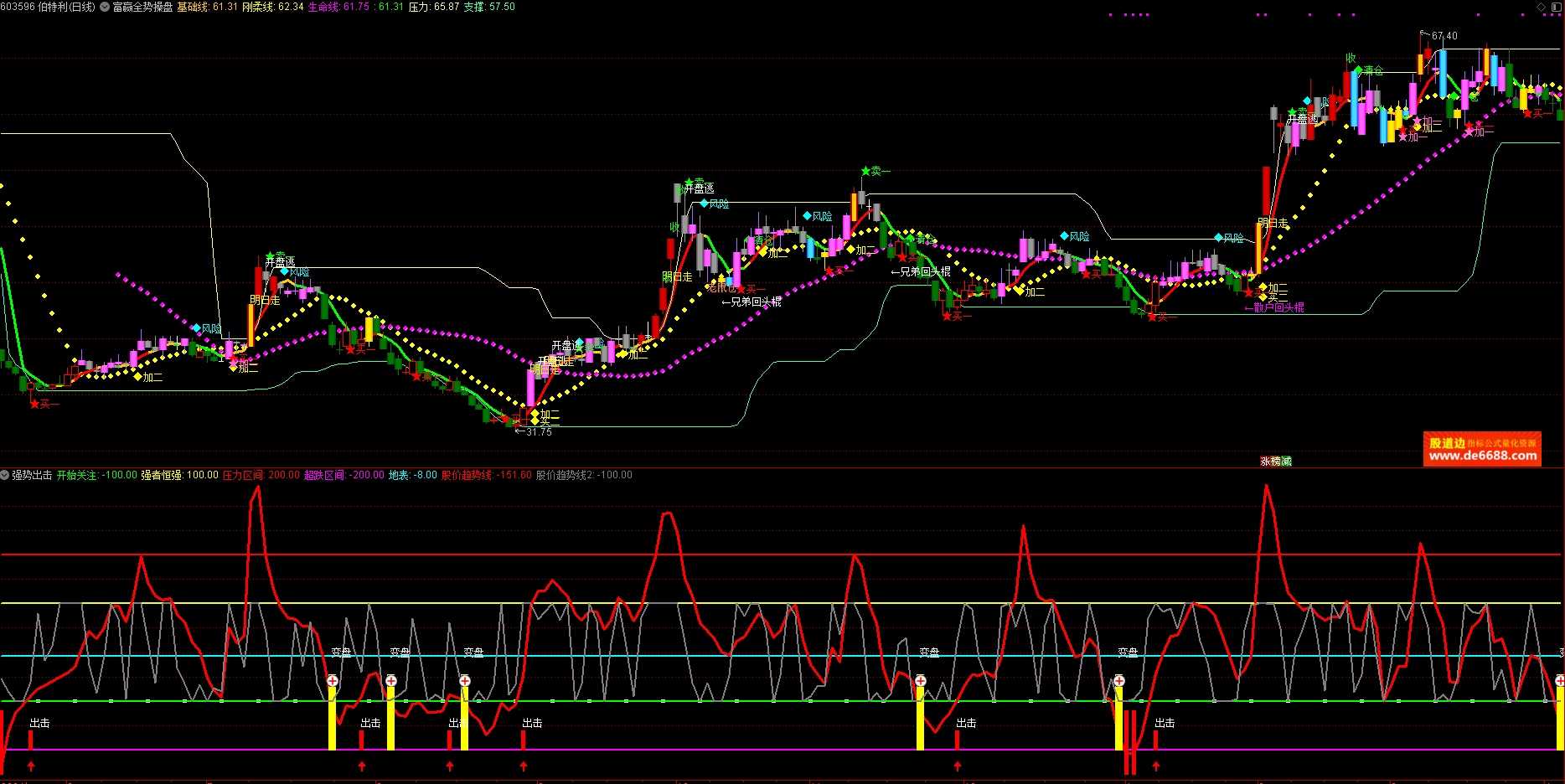The width and height of the screenshot is (1565, 784).
Task: Click the rightmost 风险 cyan diamond signal
Action: [x=1219, y=238]
